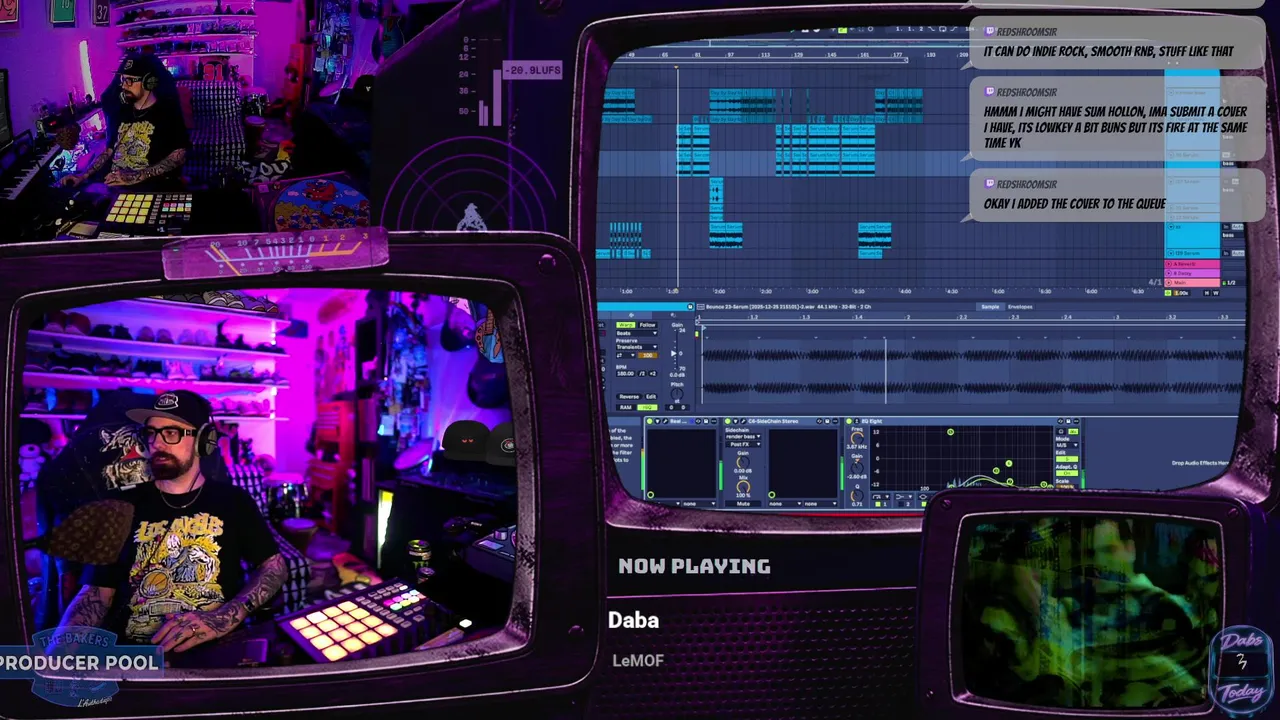Click the save preset icon on EQ Eight
The height and width of the screenshot is (720, 1280).
pos(1068,421)
